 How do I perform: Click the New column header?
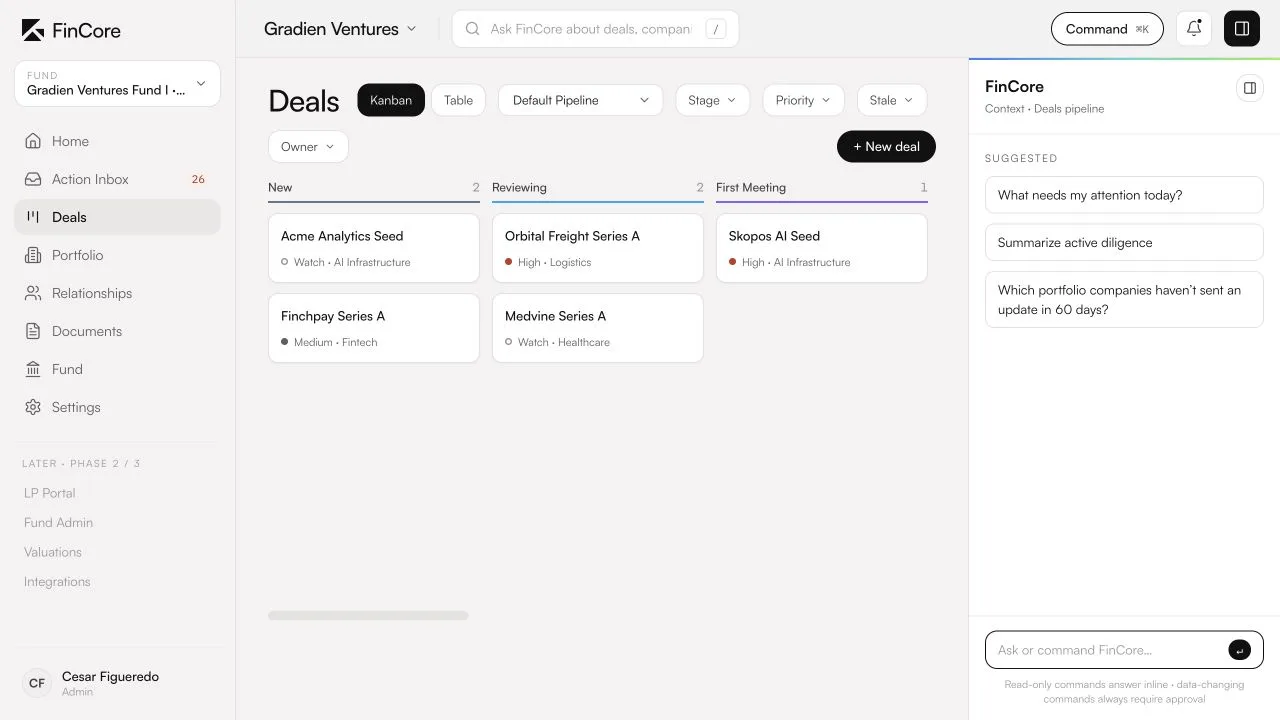(x=374, y=188)
